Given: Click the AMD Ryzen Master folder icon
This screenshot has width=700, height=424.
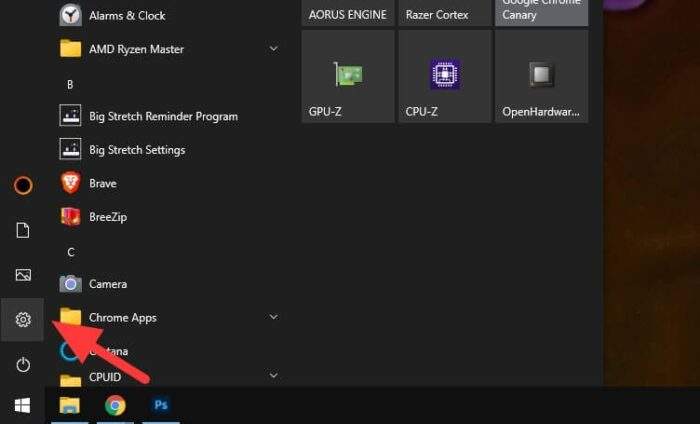Looking at the screenshot, I should click(70, 49).
